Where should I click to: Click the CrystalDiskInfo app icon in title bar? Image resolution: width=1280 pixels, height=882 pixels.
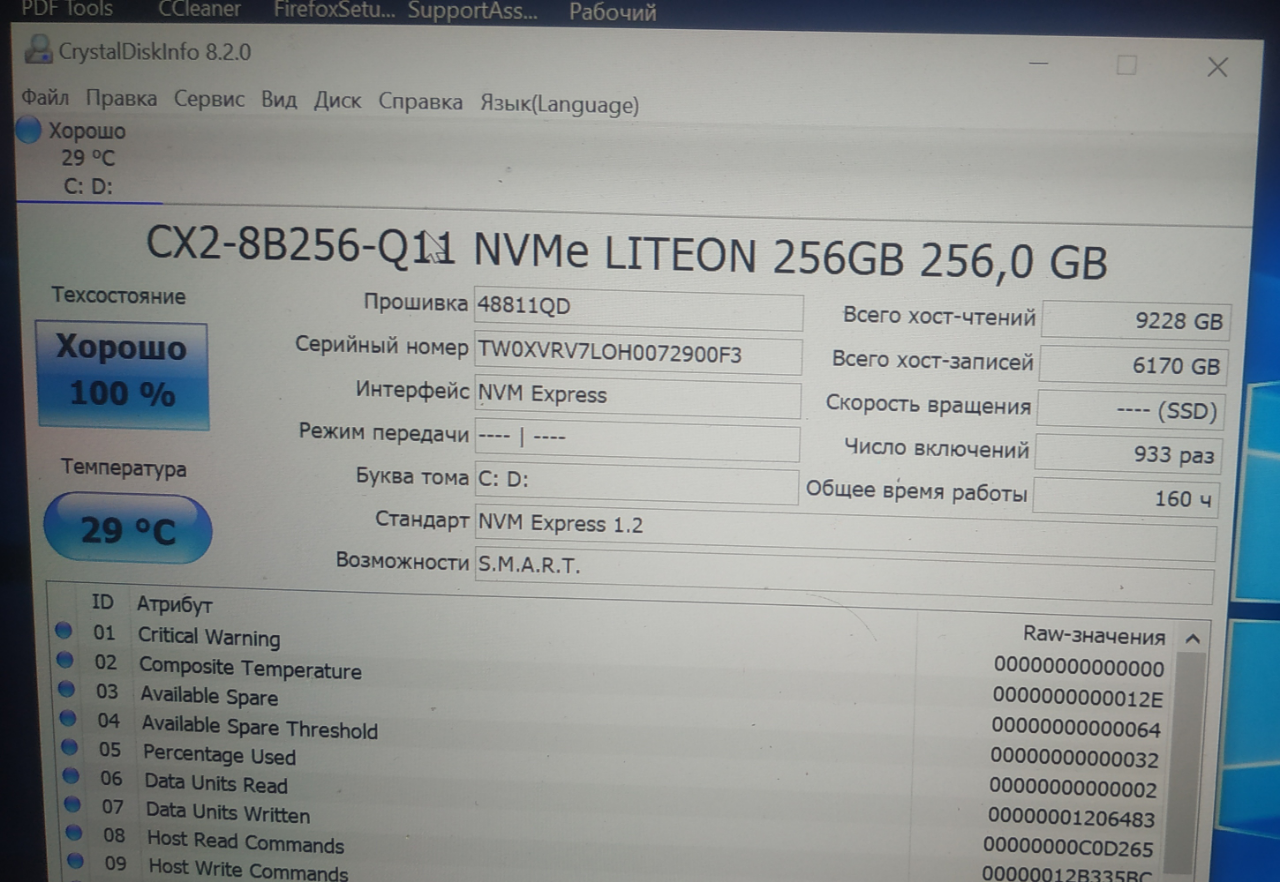pos(39,49)
